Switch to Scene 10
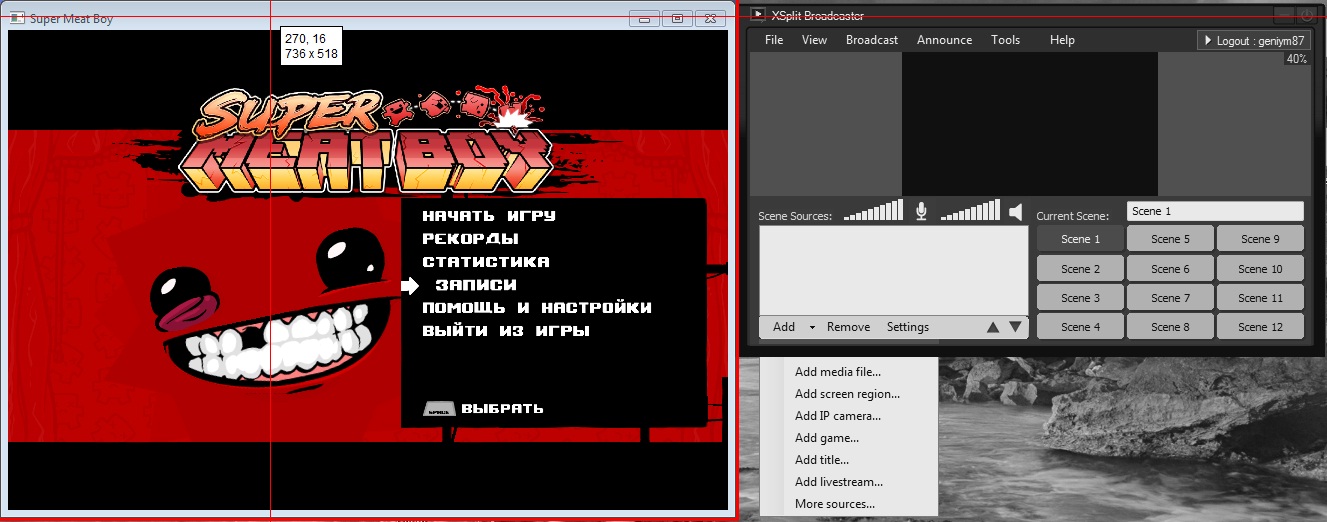 1260,269
